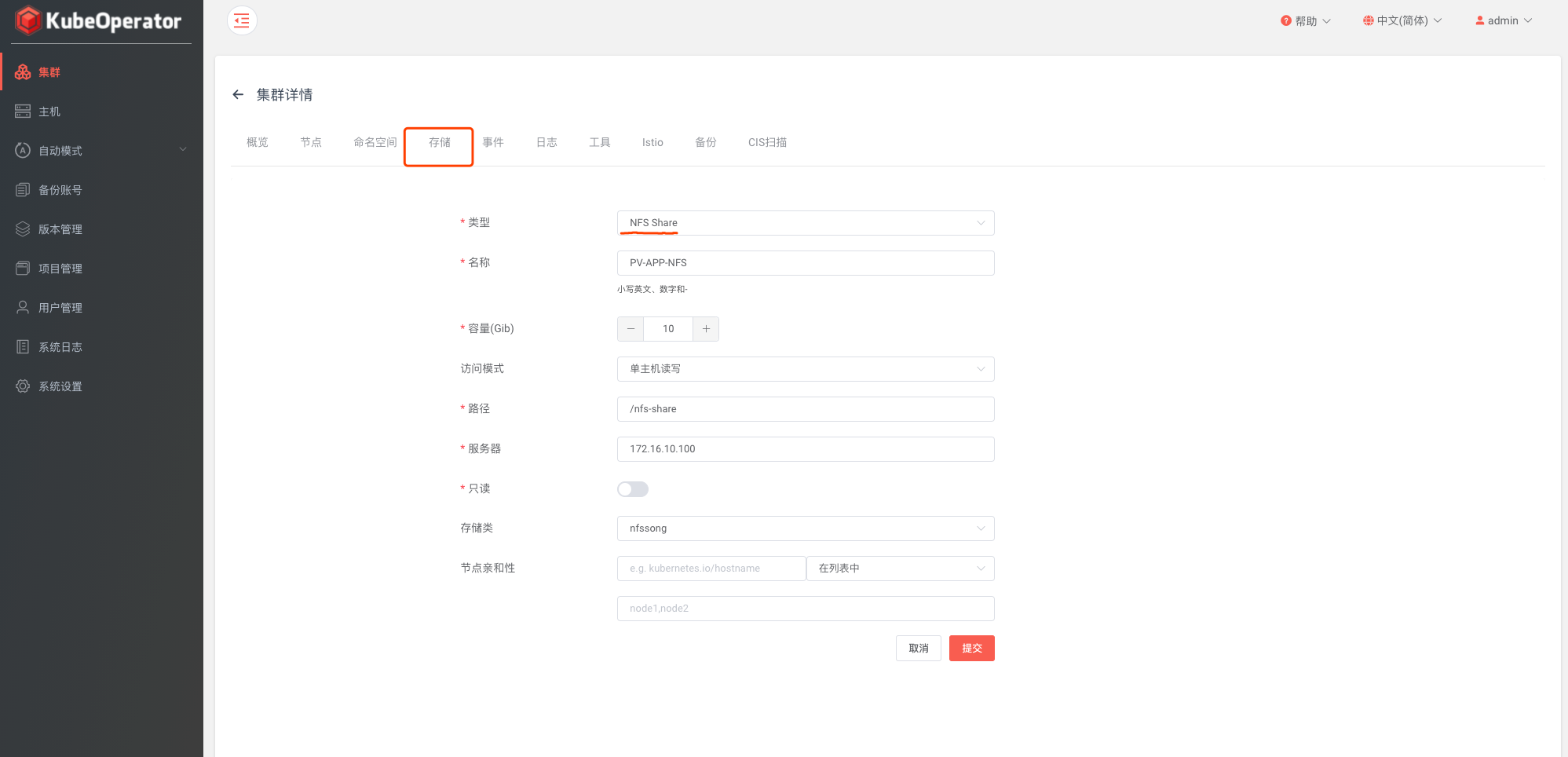Click the 系统设置 gear icon
The height and width of the screenshot is (757, 1568).
point(23,386)
